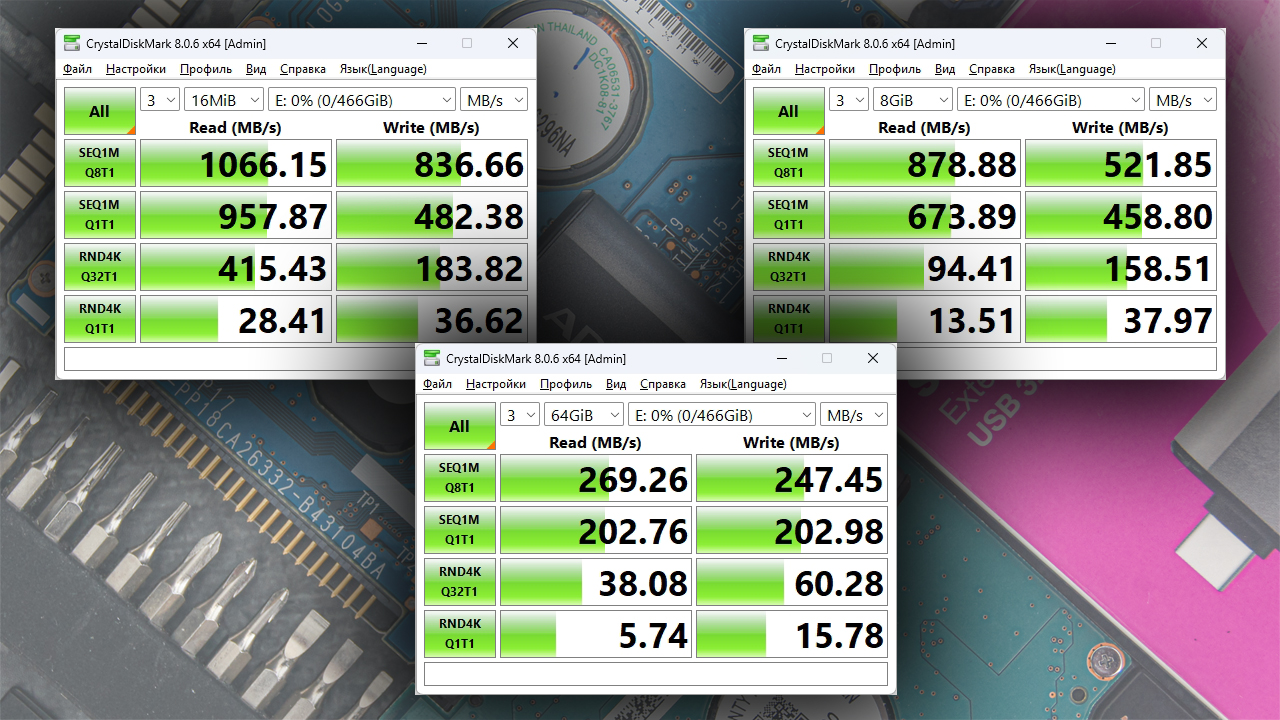Open the Профиль menu in the 64GiB window
The image size is (1280, 720).
point(566,384)
